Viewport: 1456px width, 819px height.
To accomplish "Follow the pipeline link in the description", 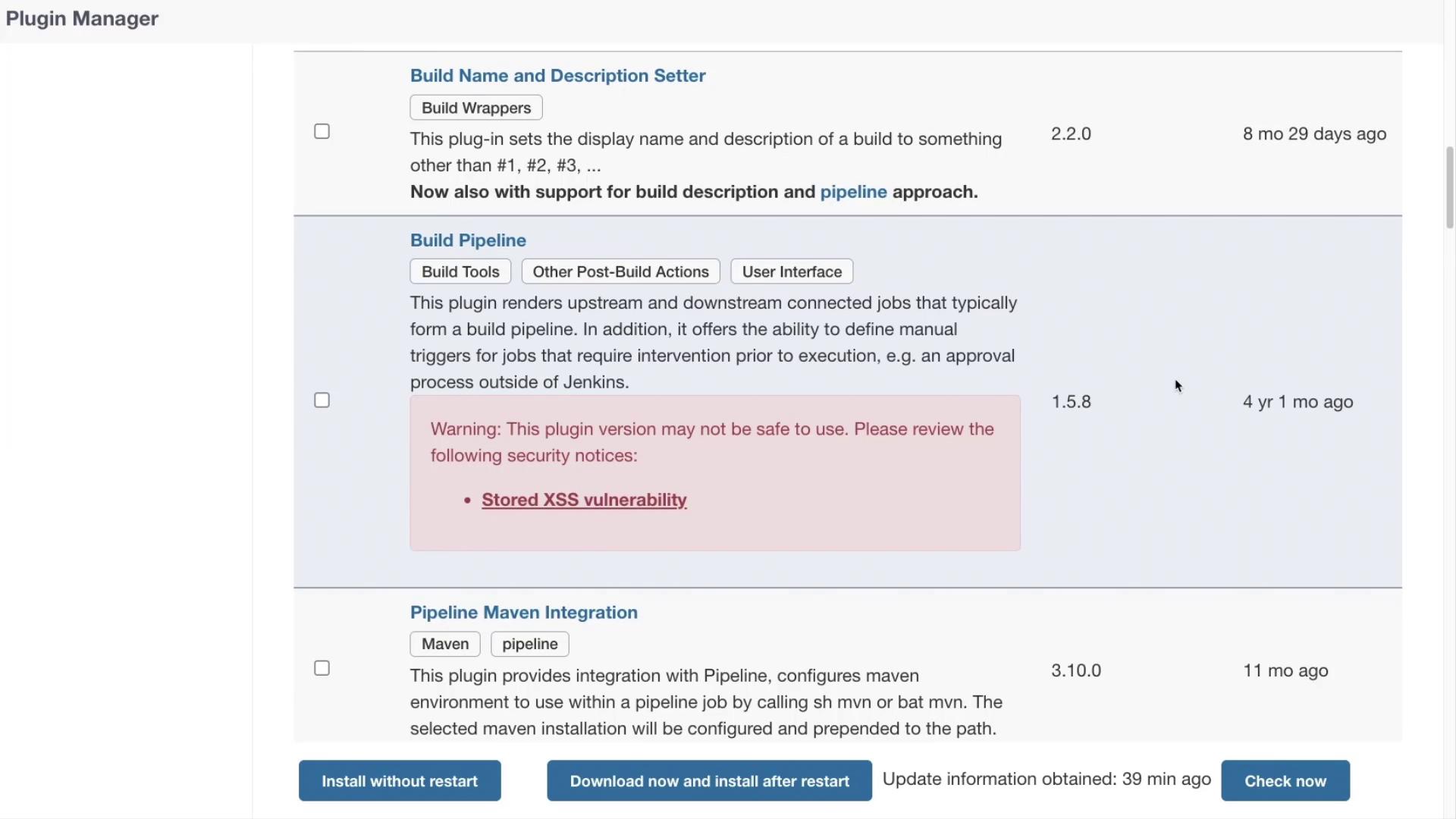I will coord(853,192).
